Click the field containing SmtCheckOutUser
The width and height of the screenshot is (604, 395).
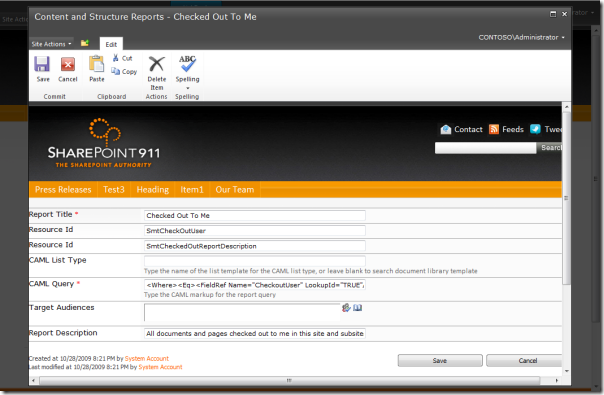(x=255, y=230)
